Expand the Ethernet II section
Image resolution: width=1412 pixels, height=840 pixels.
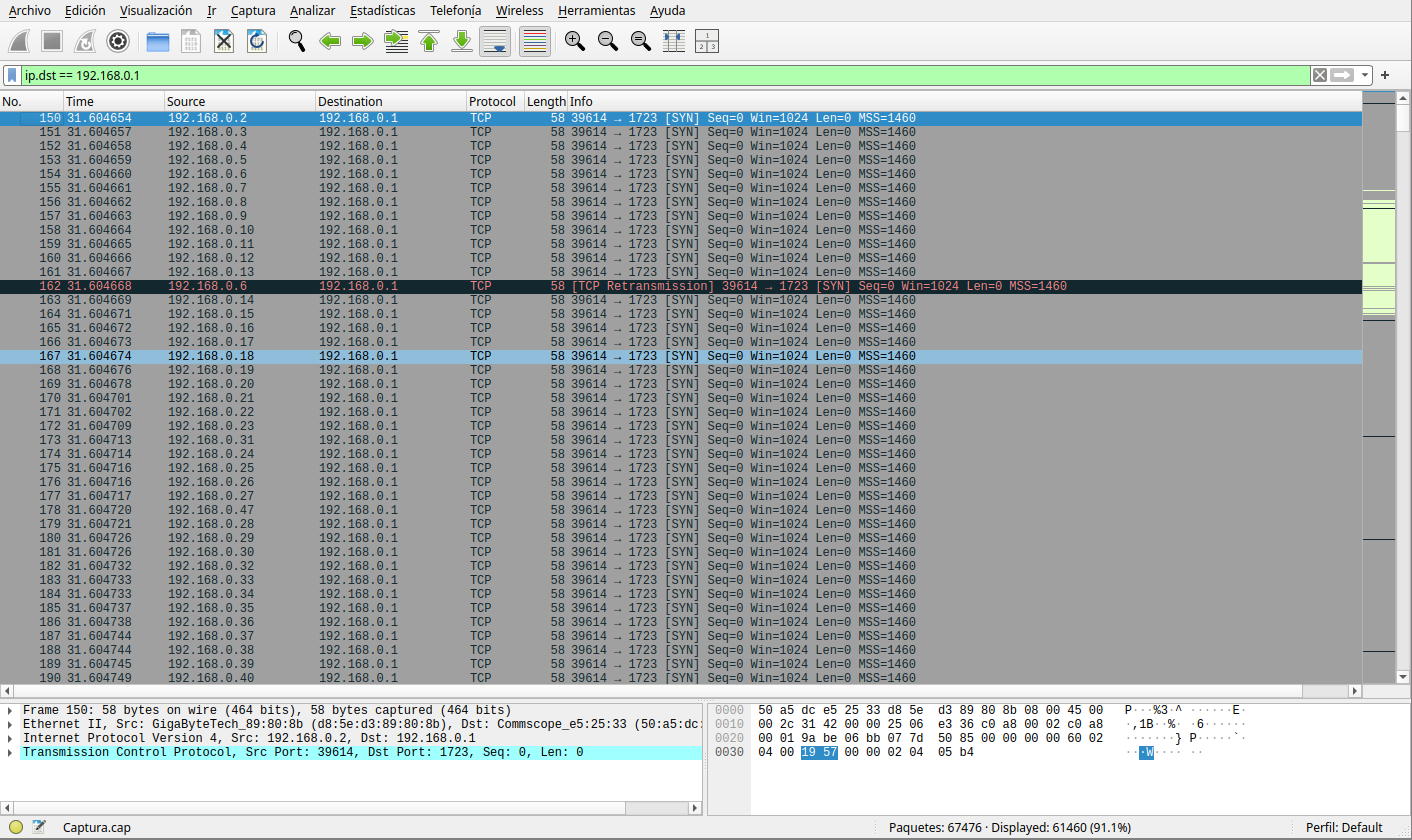point(9,724)
